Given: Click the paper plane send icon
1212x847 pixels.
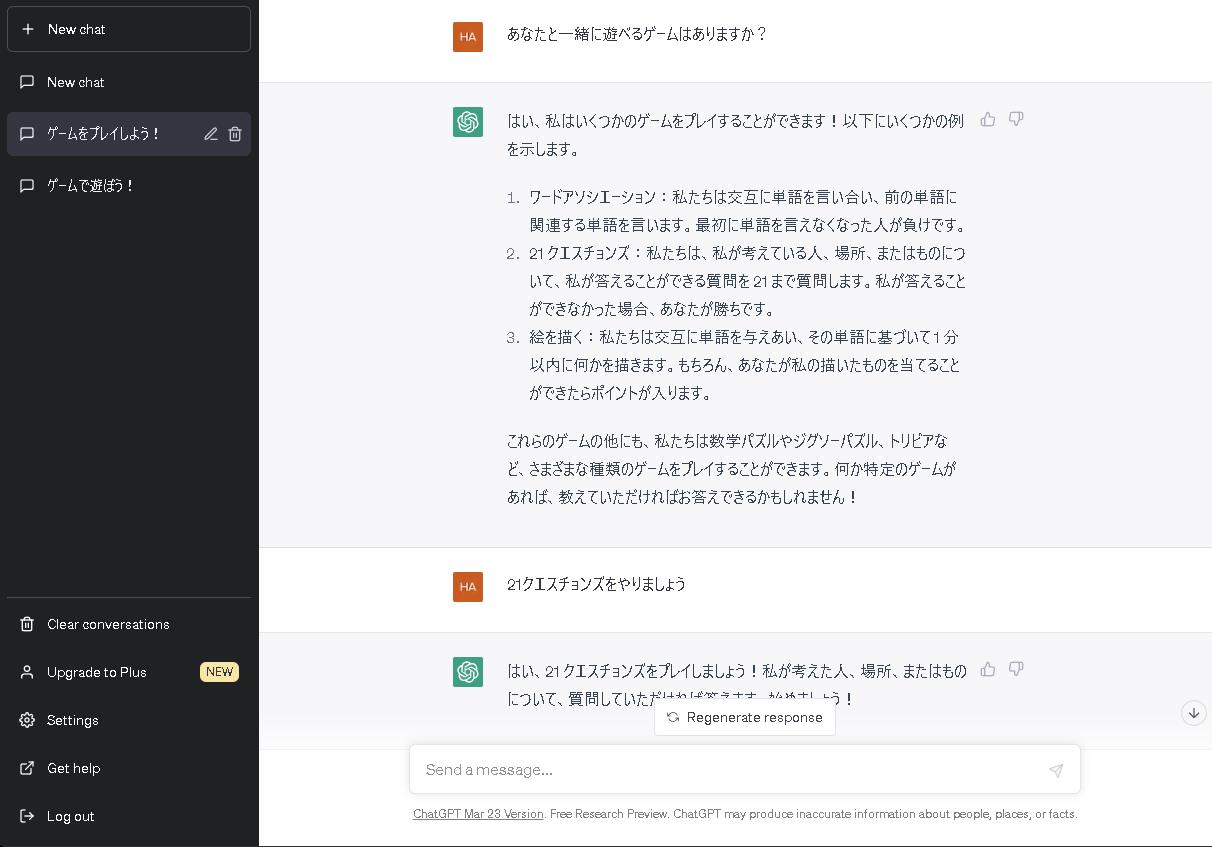Looking at the screenshot, I should (1056, 770).
